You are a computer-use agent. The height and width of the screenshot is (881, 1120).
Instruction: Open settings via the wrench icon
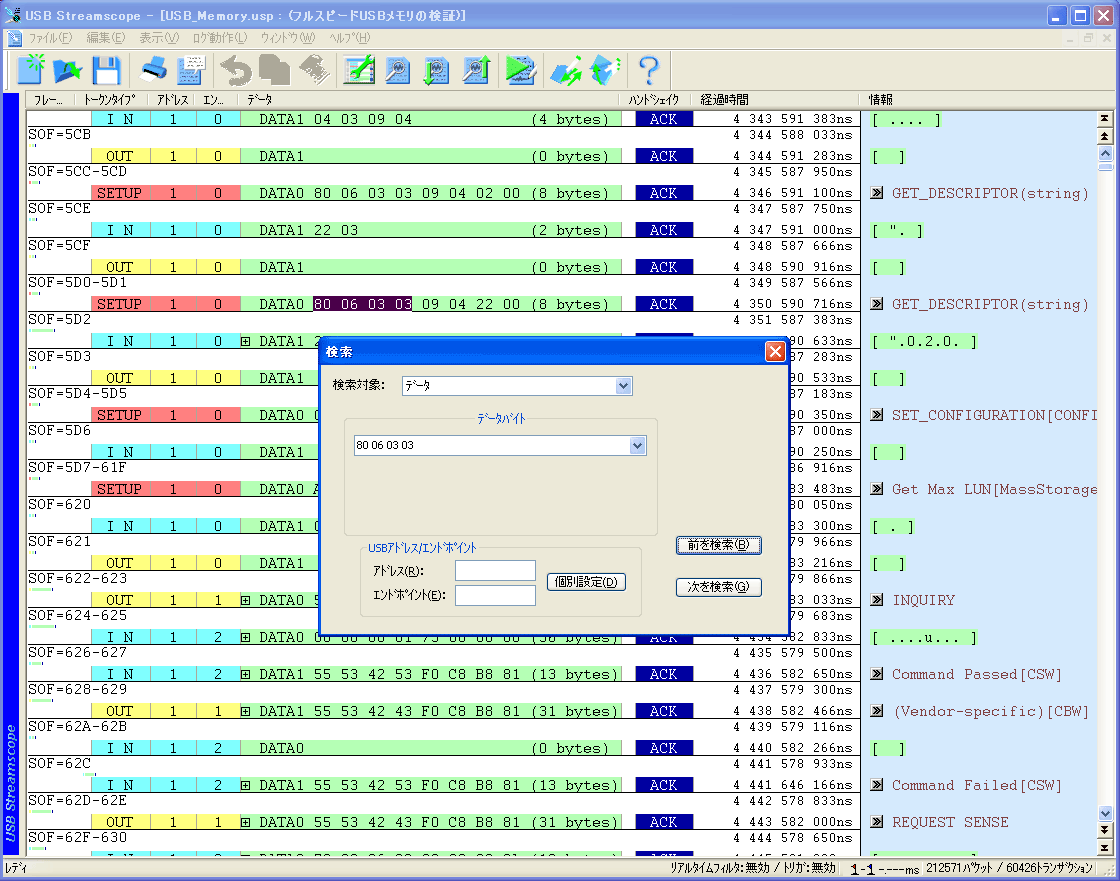(359, 70)
